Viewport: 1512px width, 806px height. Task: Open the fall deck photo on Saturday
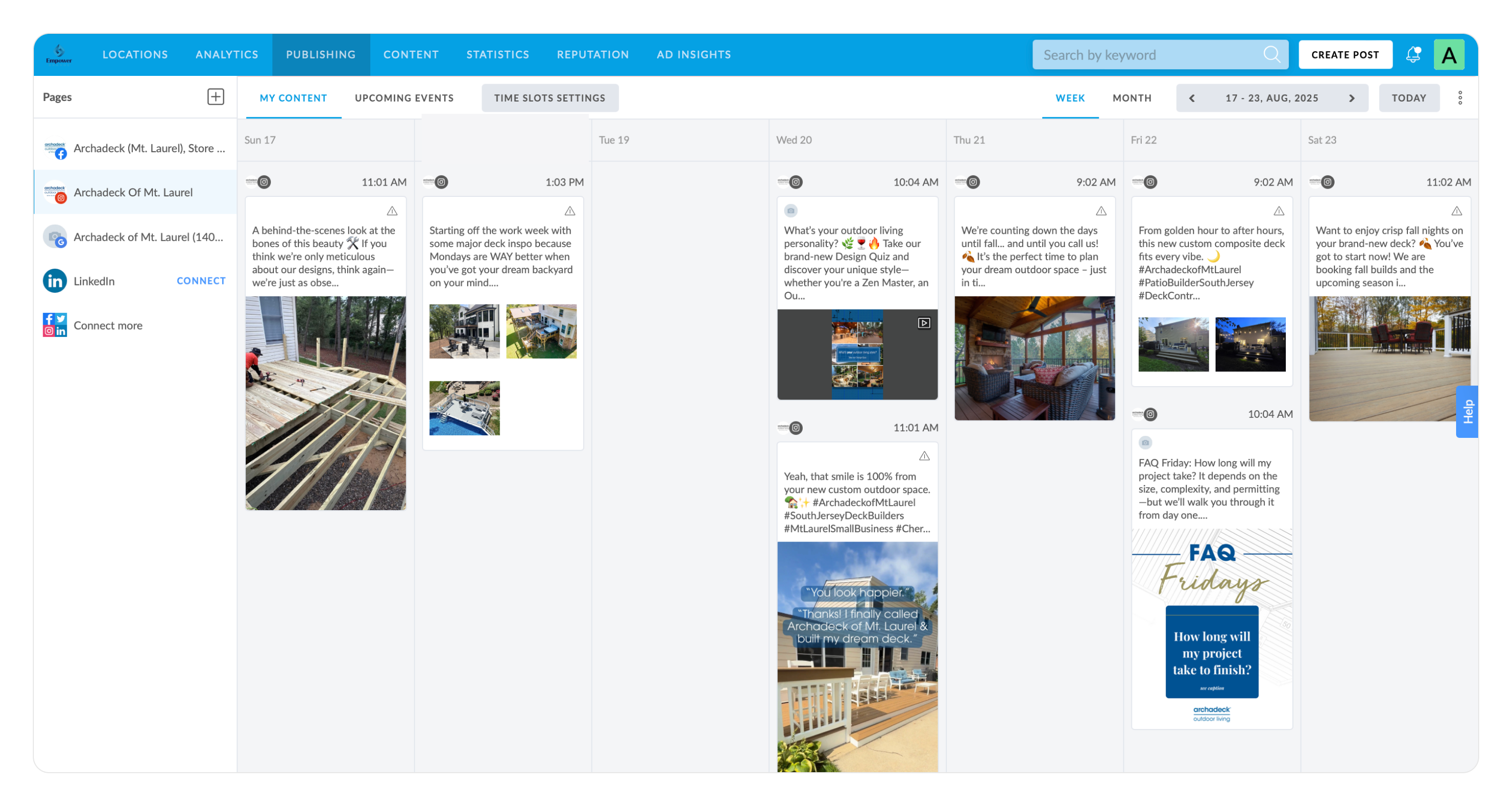coord(1389,358)
